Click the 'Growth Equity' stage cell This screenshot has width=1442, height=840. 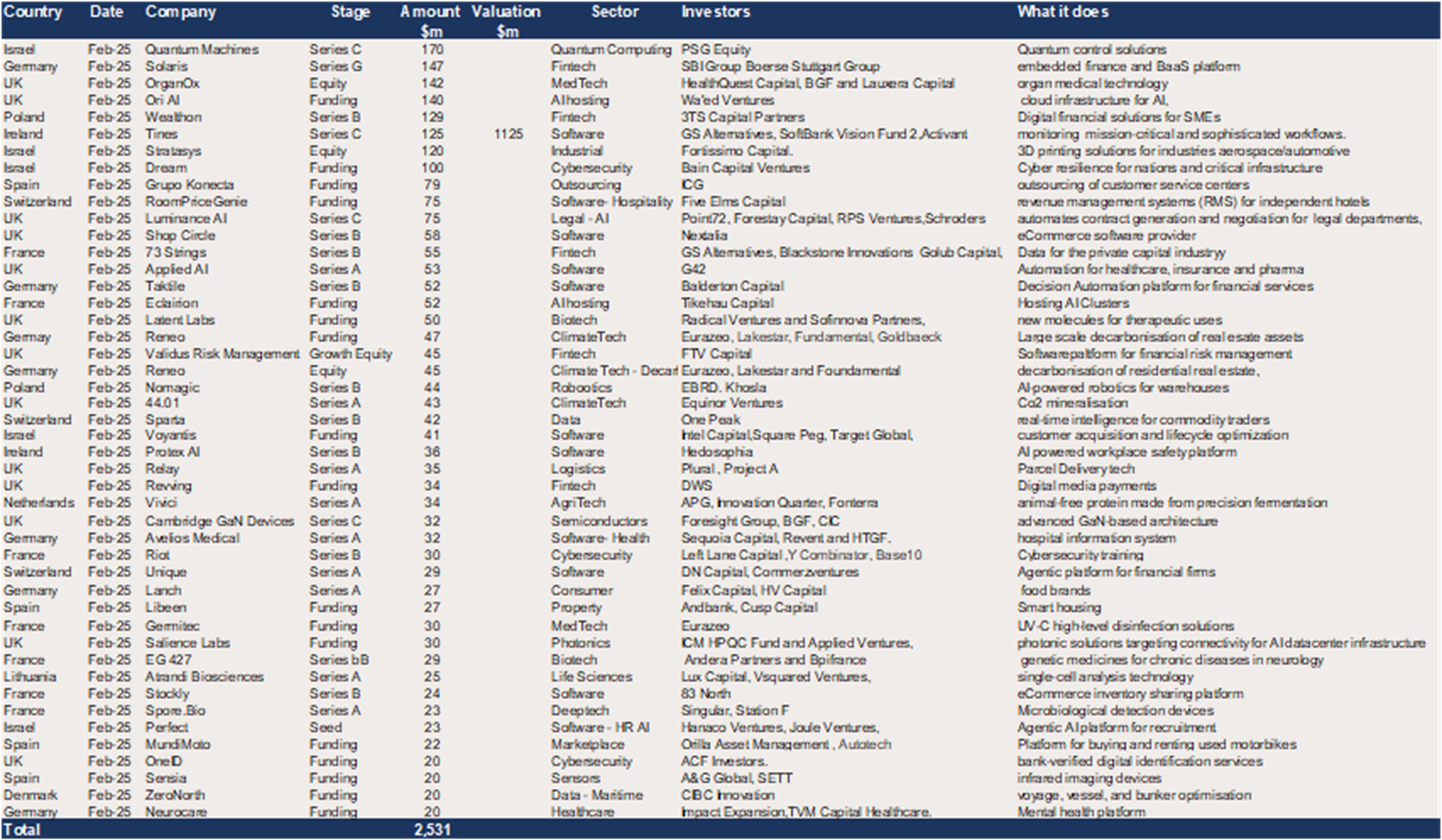pyautogui.click(x=351, y=354)
